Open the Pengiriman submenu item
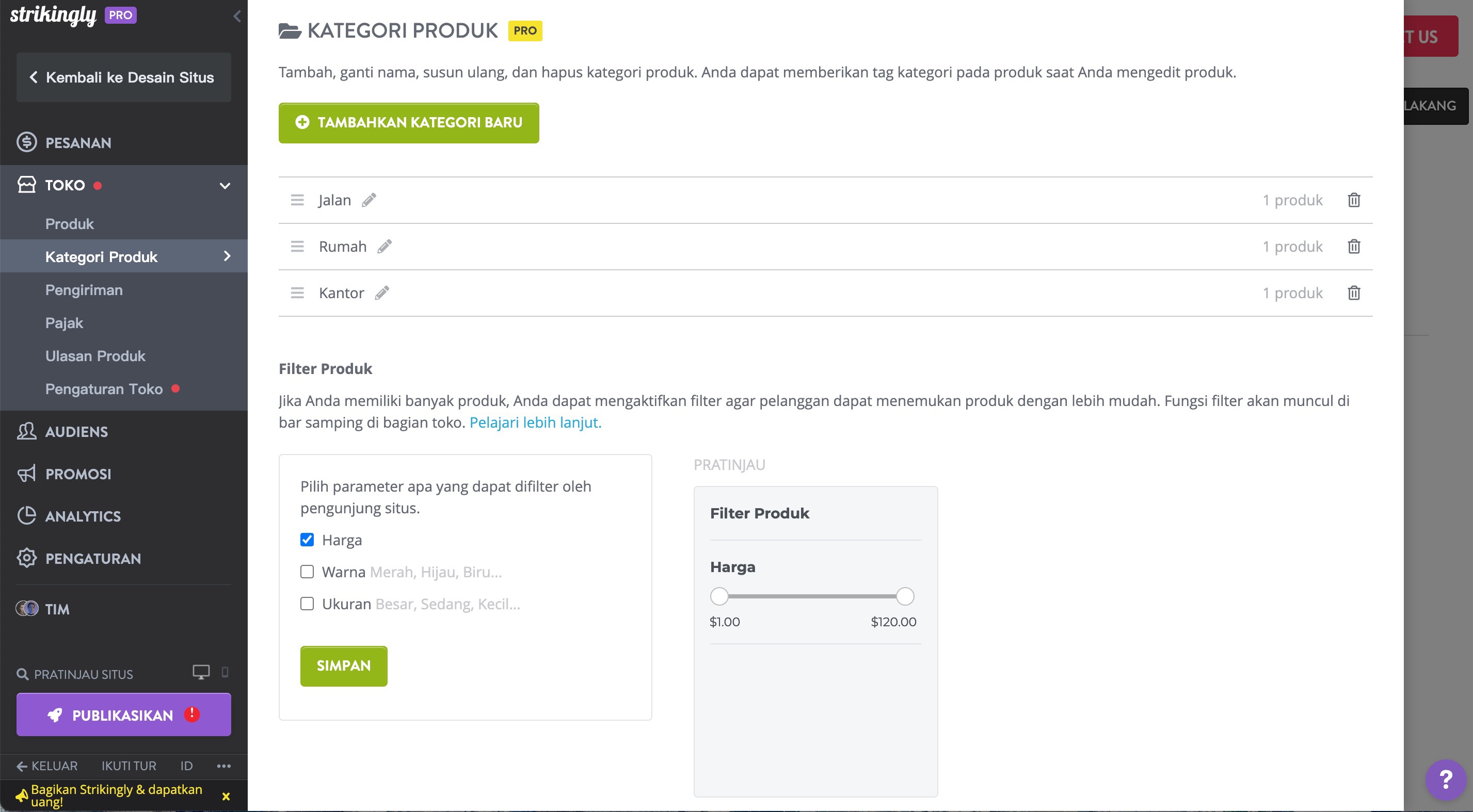1473x812 pixels. point(84,290)
